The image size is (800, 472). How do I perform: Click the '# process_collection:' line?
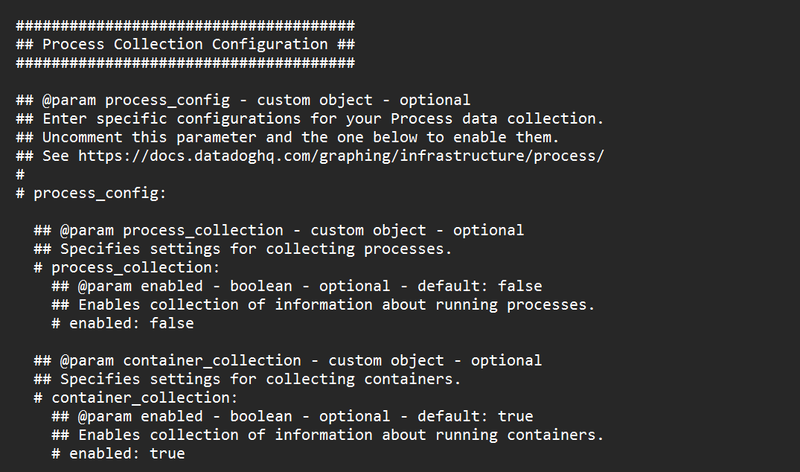[x=125, y=267]
